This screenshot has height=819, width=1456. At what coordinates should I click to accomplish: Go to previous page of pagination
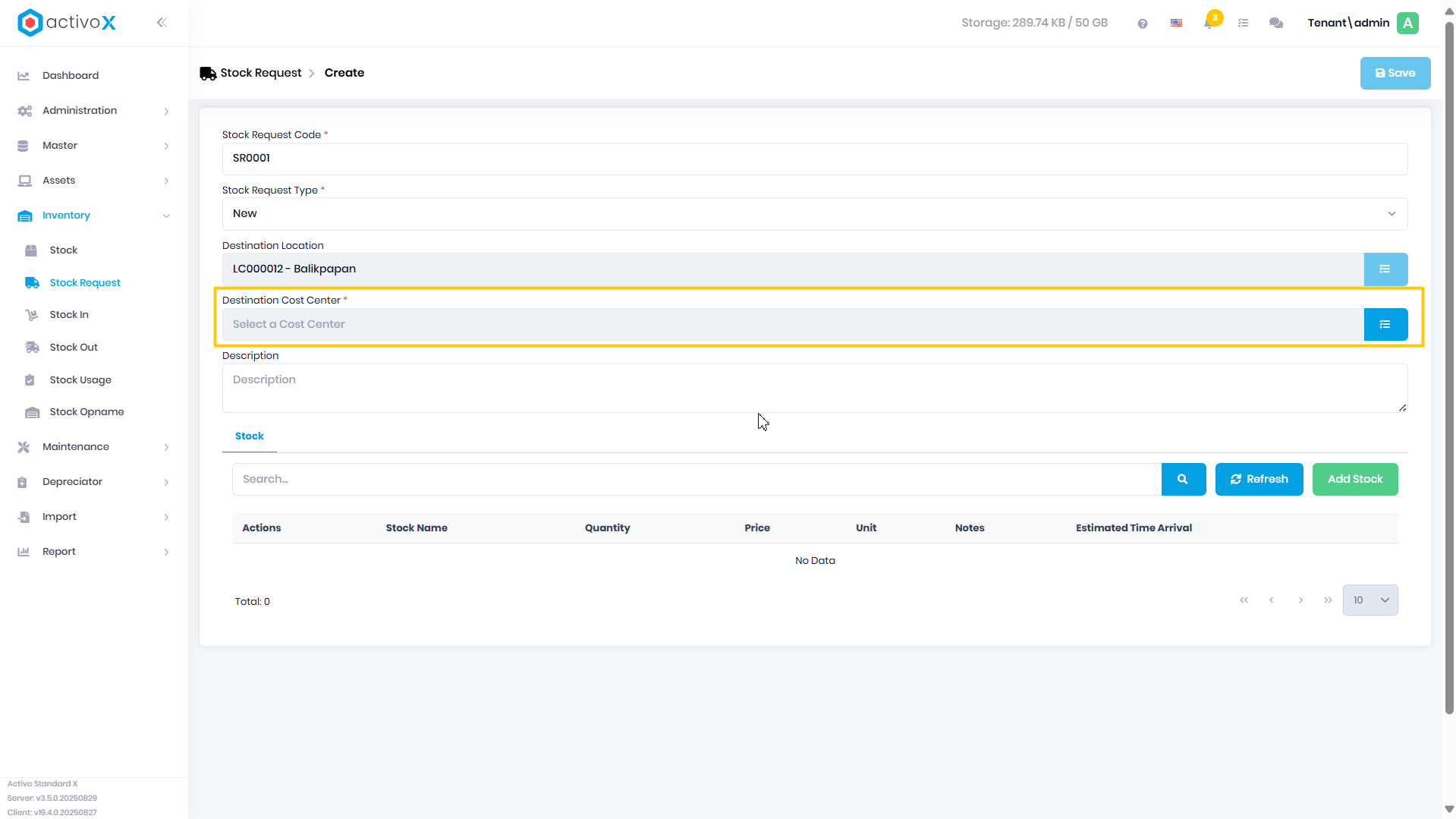pyautogui.click(x=1271, y=600)
